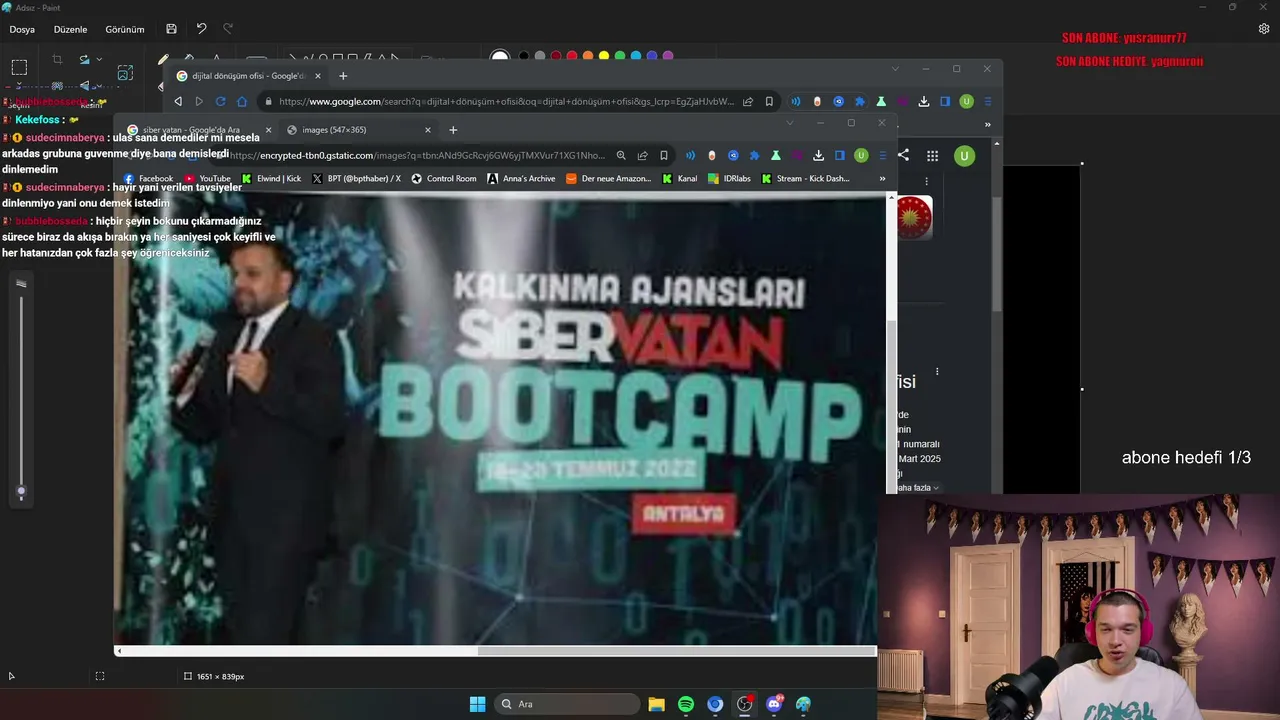Share the page from the front browser address bar
The image size is (1280, 720).
point(642,155)
